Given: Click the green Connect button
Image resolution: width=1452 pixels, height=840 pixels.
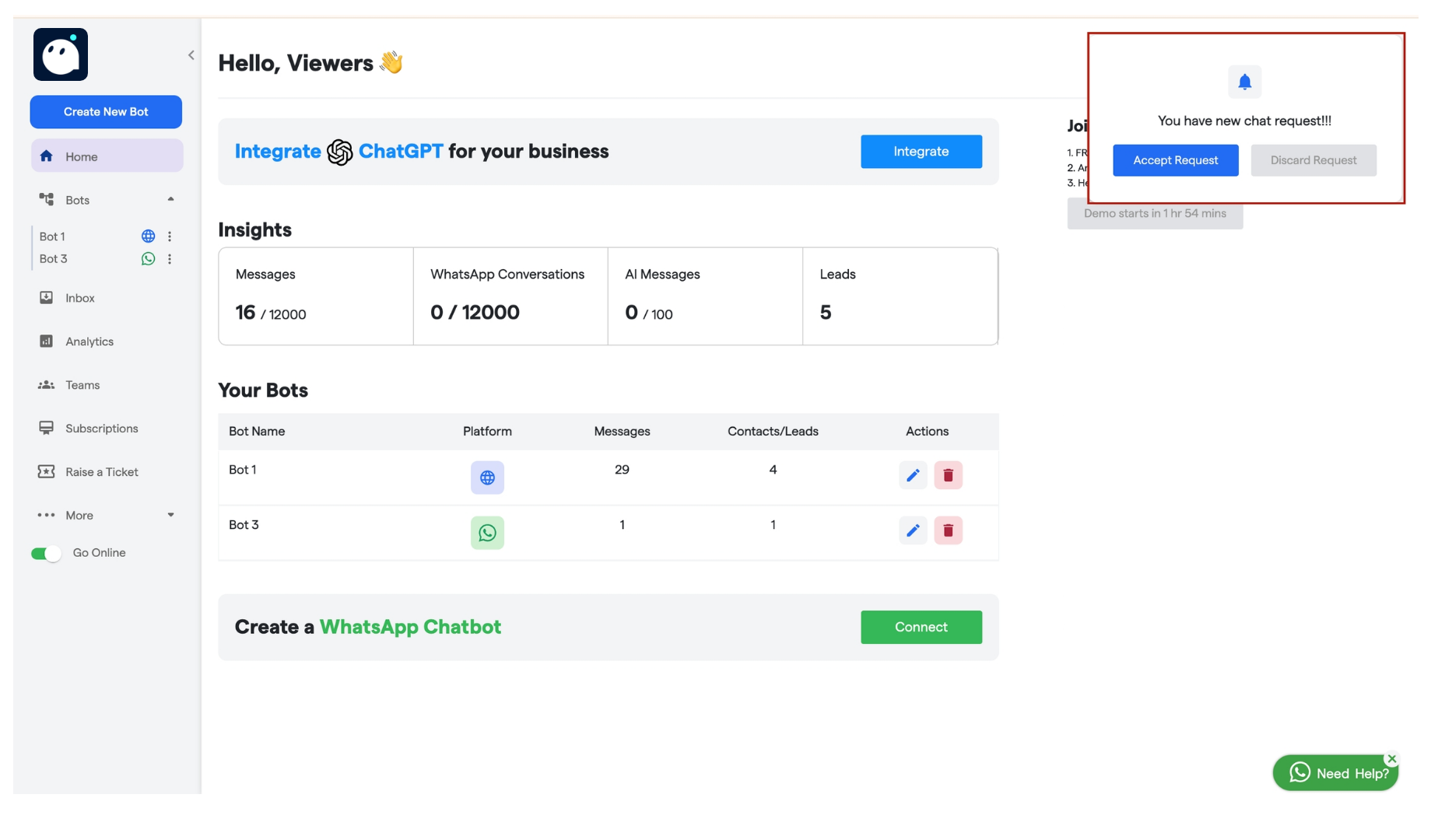Looking at the screenshot, I should coord(921,627).
